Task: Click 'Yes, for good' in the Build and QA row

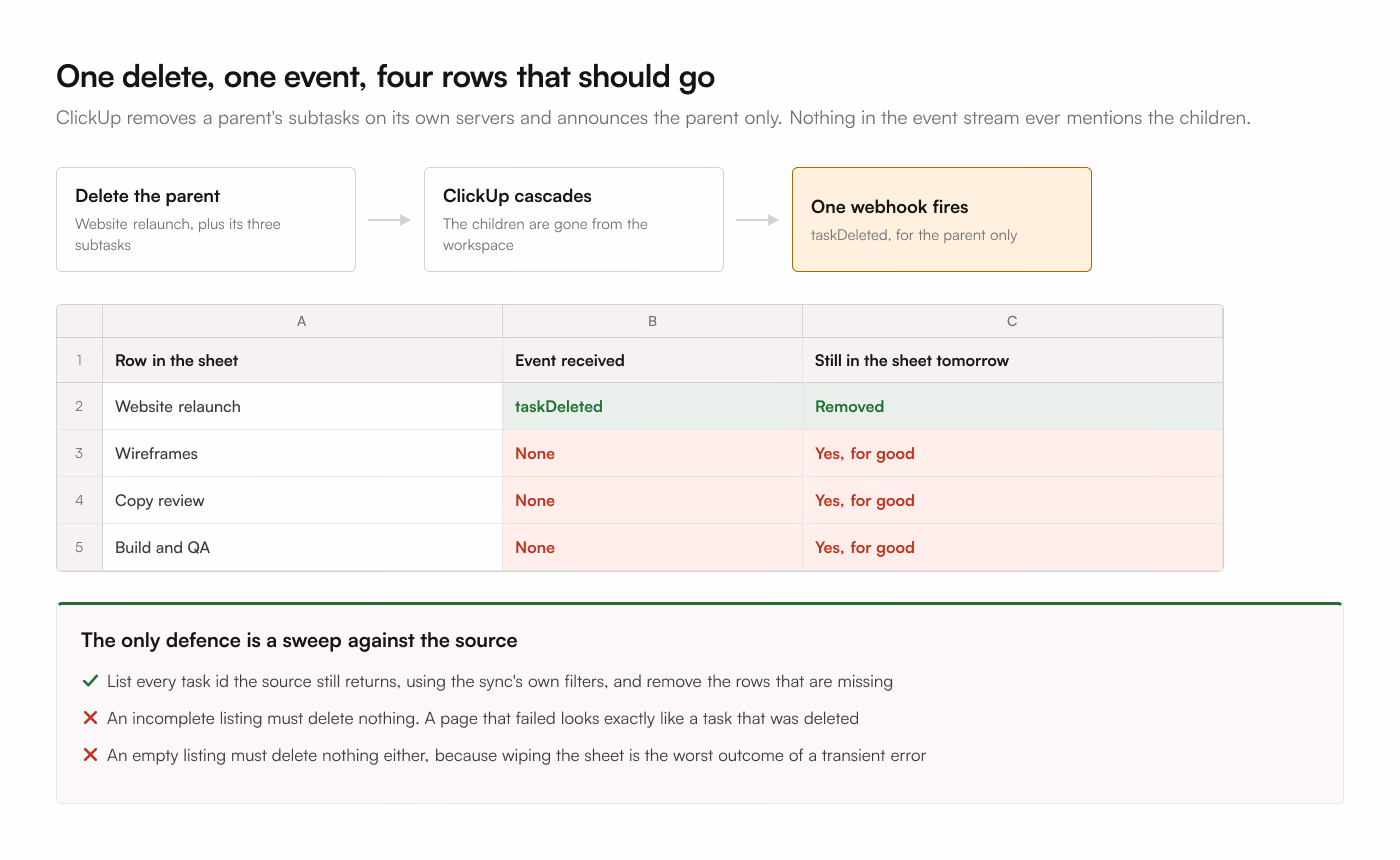Action: pos(1012,547)
